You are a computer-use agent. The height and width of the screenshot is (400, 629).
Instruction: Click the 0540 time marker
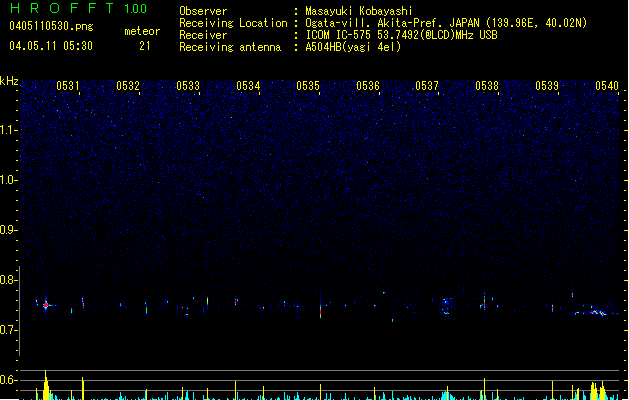click(607, 86)
